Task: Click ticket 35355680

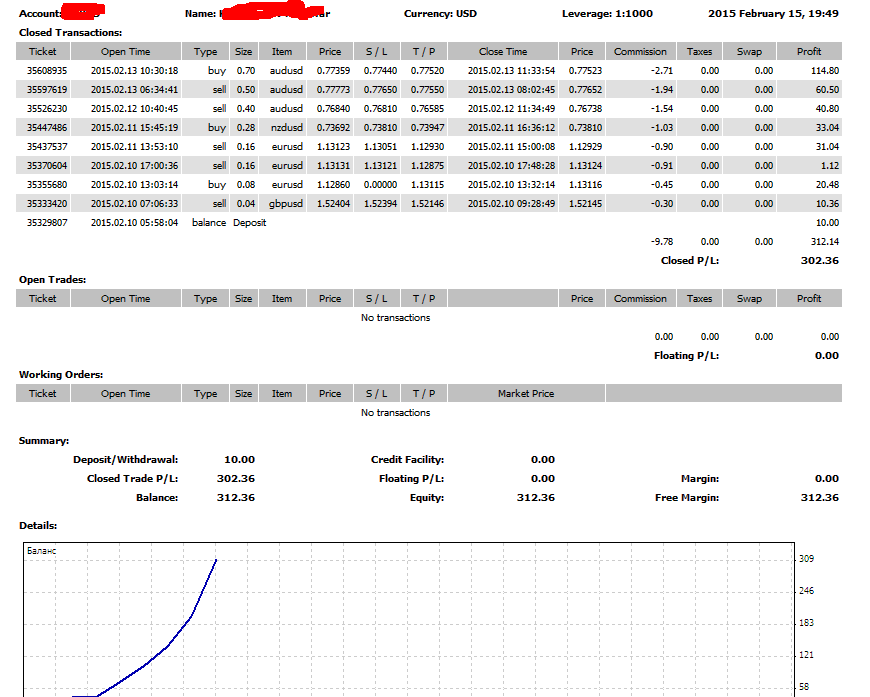Action: tap(47, 184)
